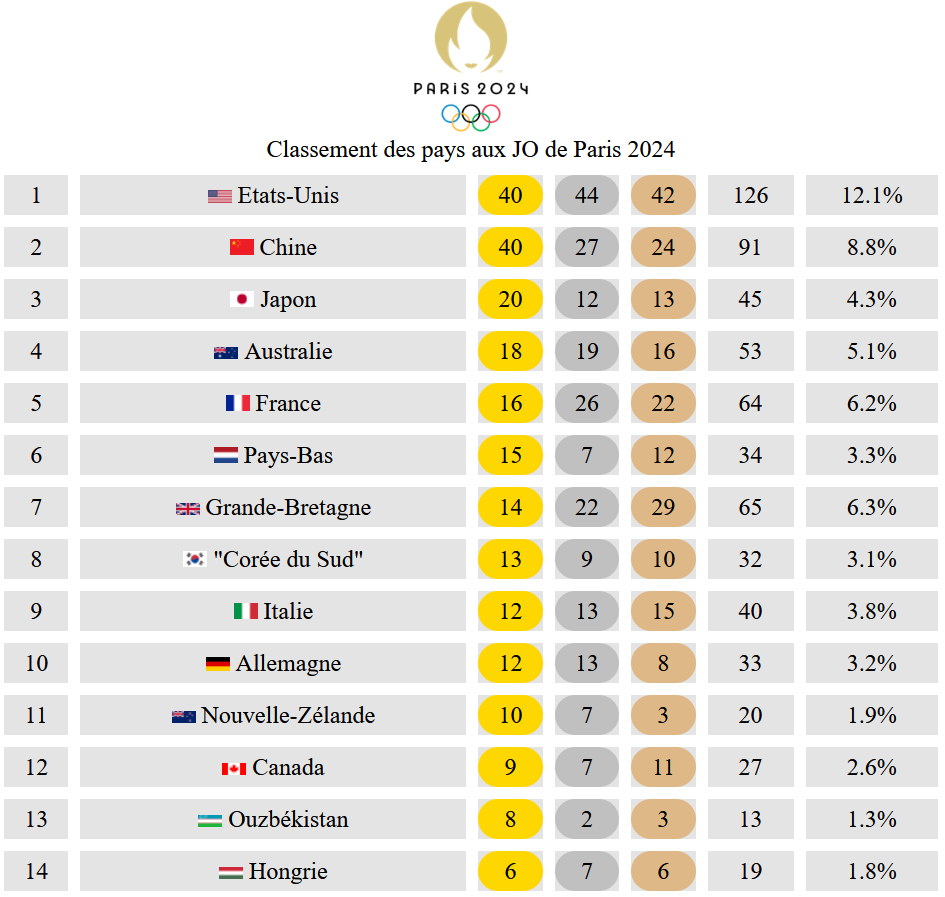Click the Nouvelle-Zélande country name
Image resolution: width=945 pixels, height=897 pixels.
(x=288, y=715)
